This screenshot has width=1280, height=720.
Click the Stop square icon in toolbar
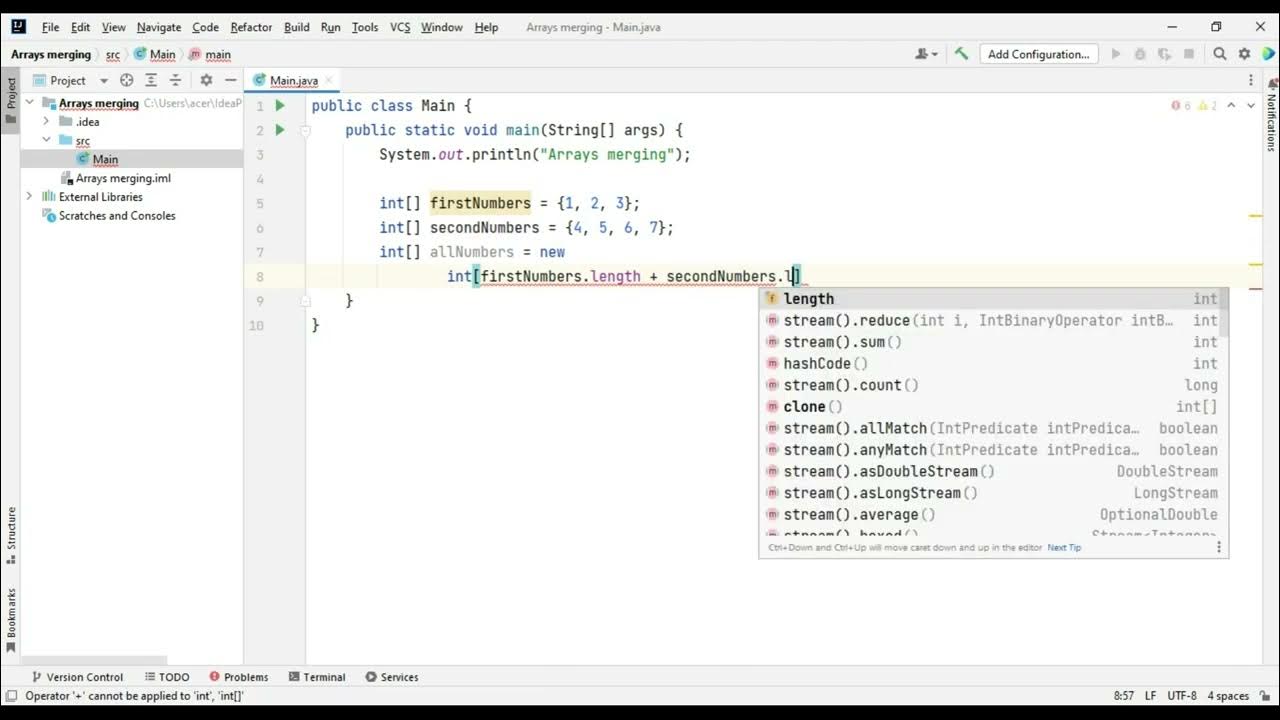pyautogui.click(x=1191, y=54)
